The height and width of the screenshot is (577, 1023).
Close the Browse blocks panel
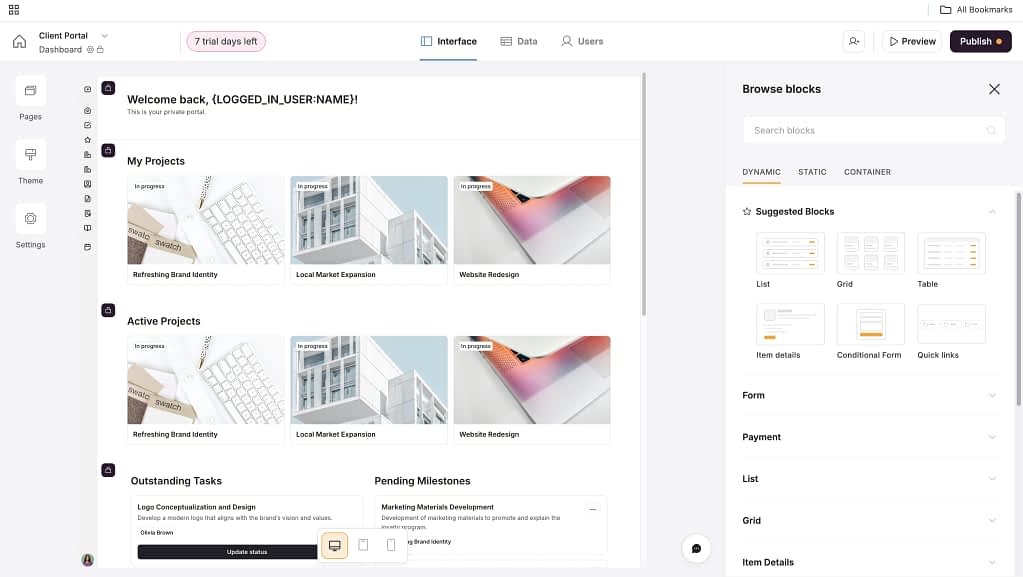coord(994,89)
